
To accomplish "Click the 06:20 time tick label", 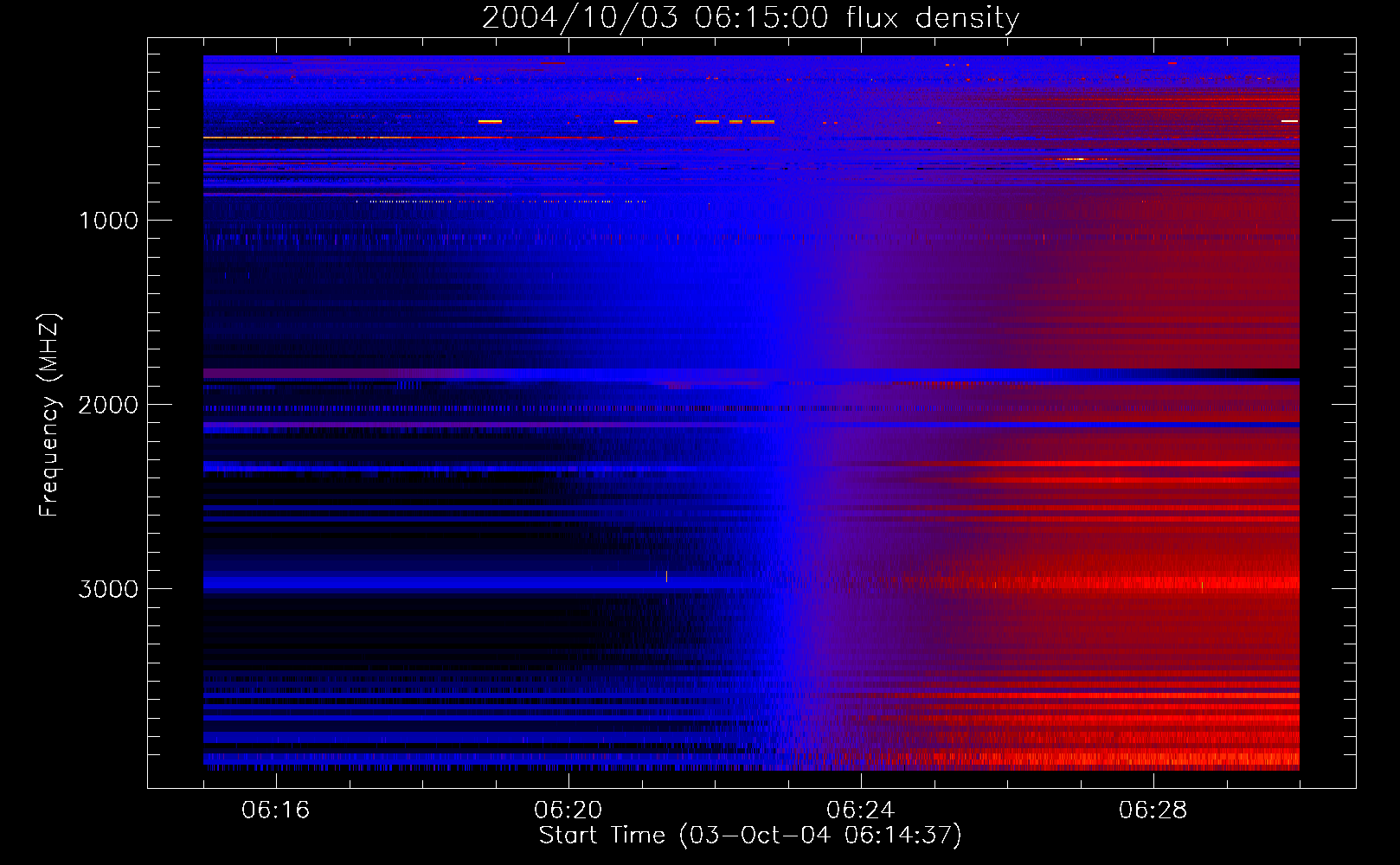I will [x=568, y=811].
